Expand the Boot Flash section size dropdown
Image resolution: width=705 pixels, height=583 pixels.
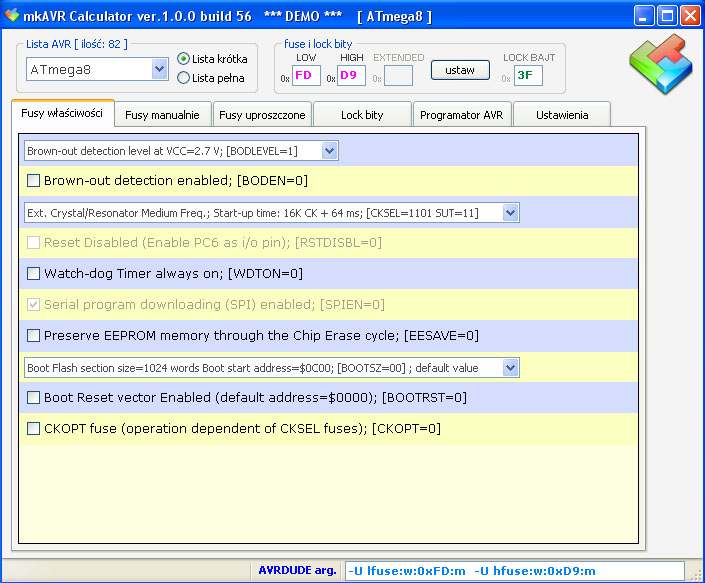pyautogui.click(x=510, y=368)
